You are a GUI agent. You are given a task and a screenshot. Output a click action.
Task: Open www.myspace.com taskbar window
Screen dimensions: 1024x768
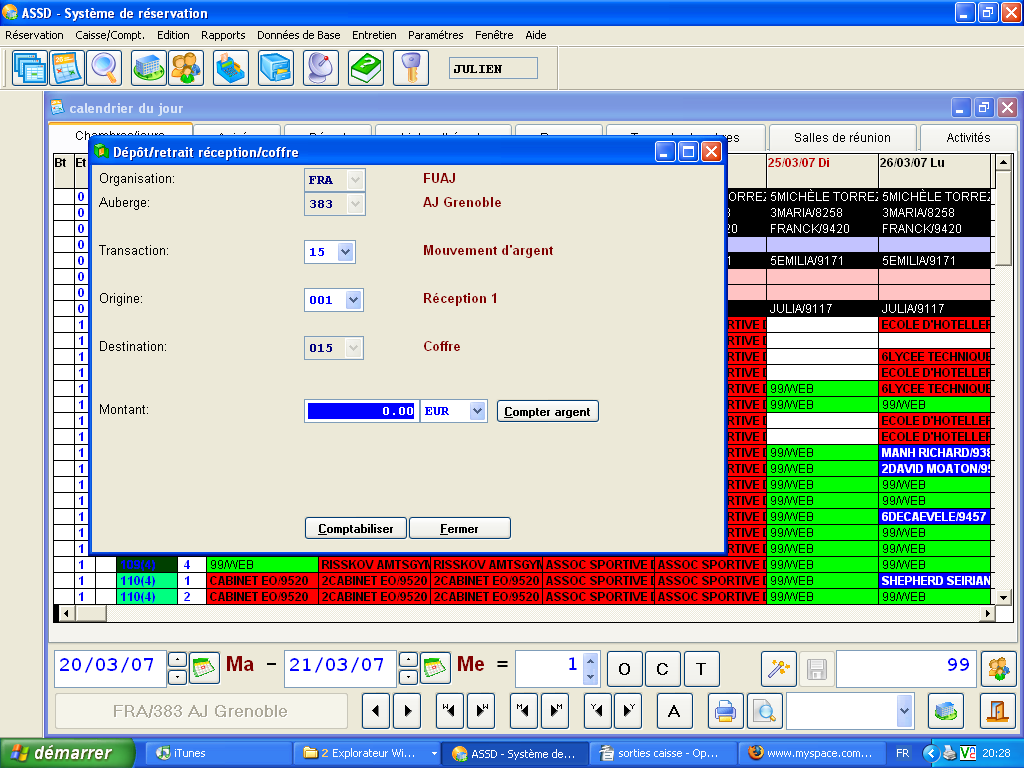point(812,753)
